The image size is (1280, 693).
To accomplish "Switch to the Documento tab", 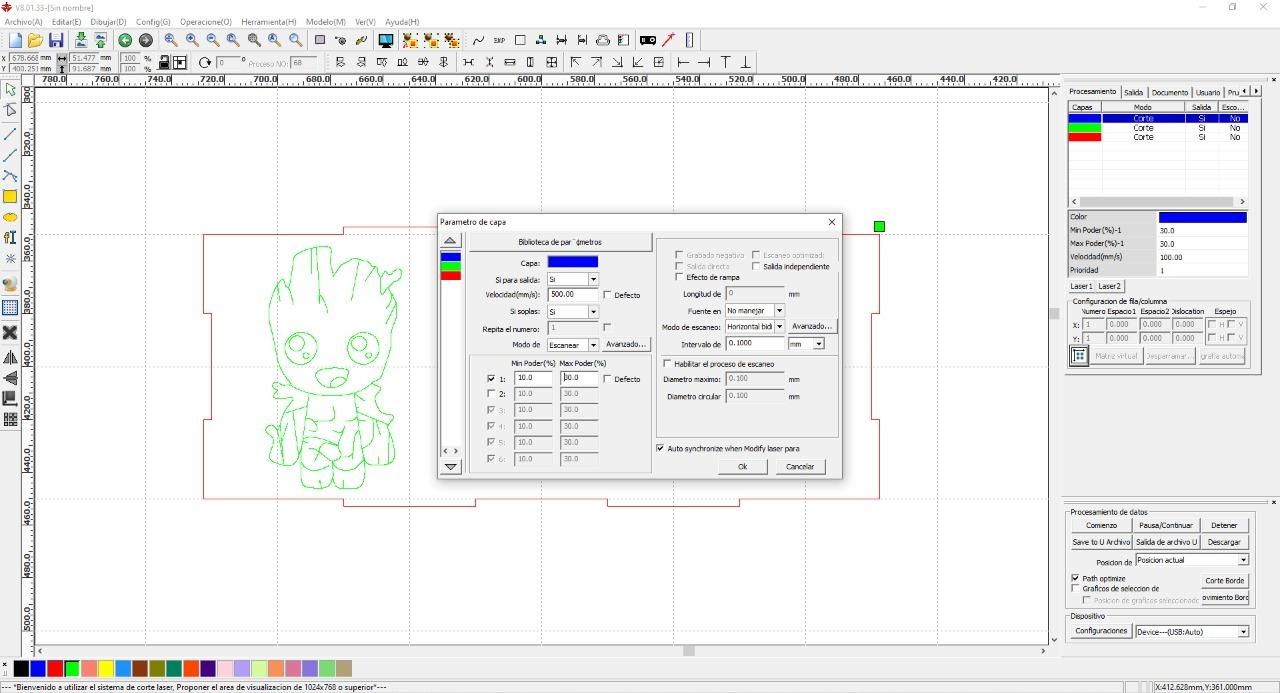I will coord(1170,92).
